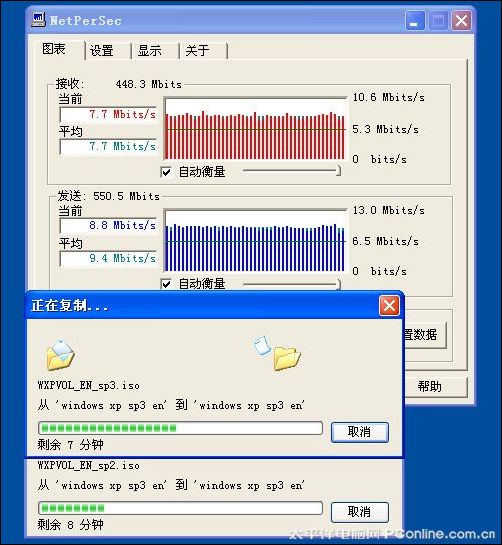This screenshot has height=545, width=502.
Task: Click the 剩余 8 分钟 remaining time text
Action: (71, 524)
